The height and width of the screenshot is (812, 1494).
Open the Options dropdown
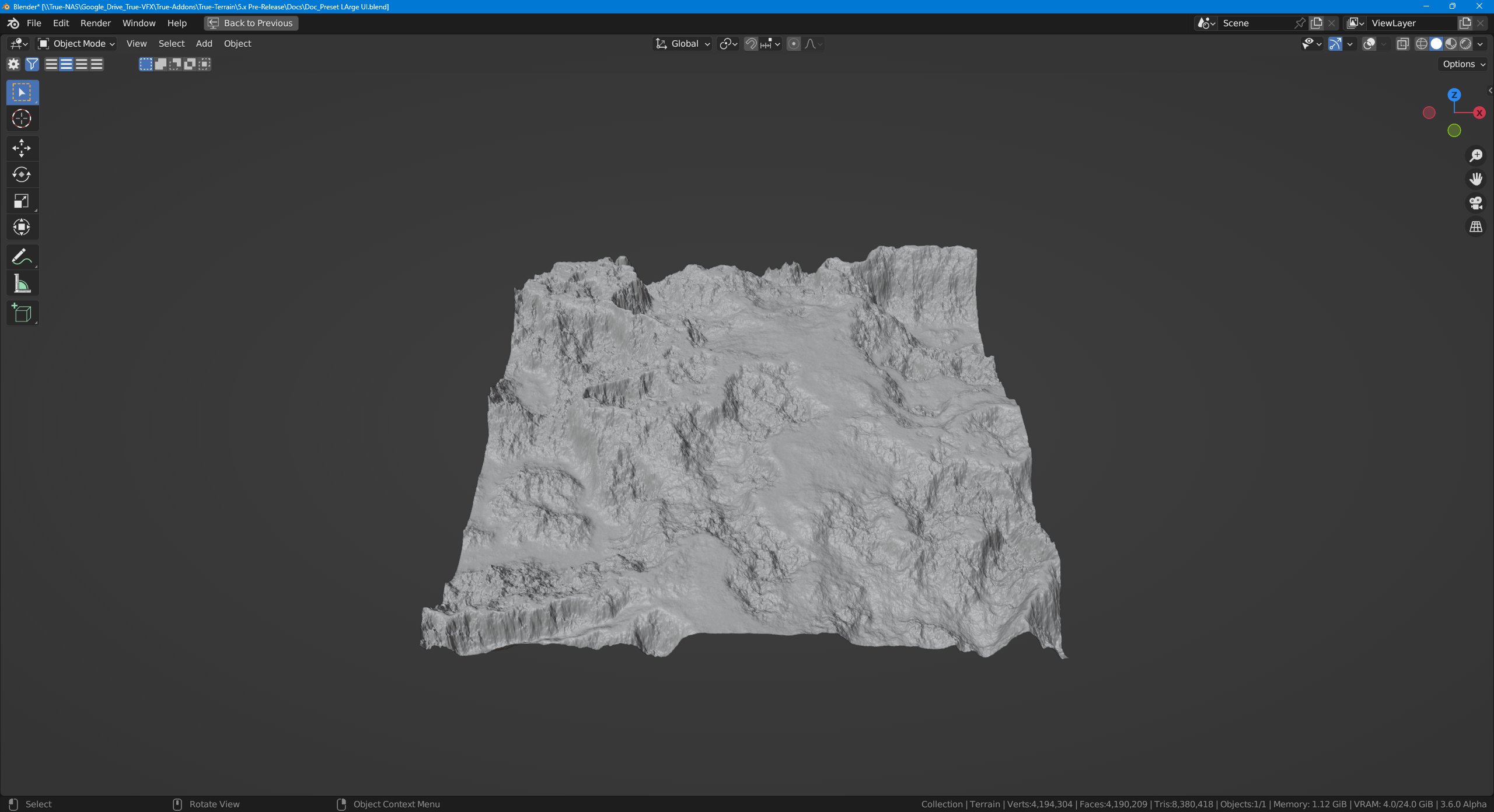1464,64
